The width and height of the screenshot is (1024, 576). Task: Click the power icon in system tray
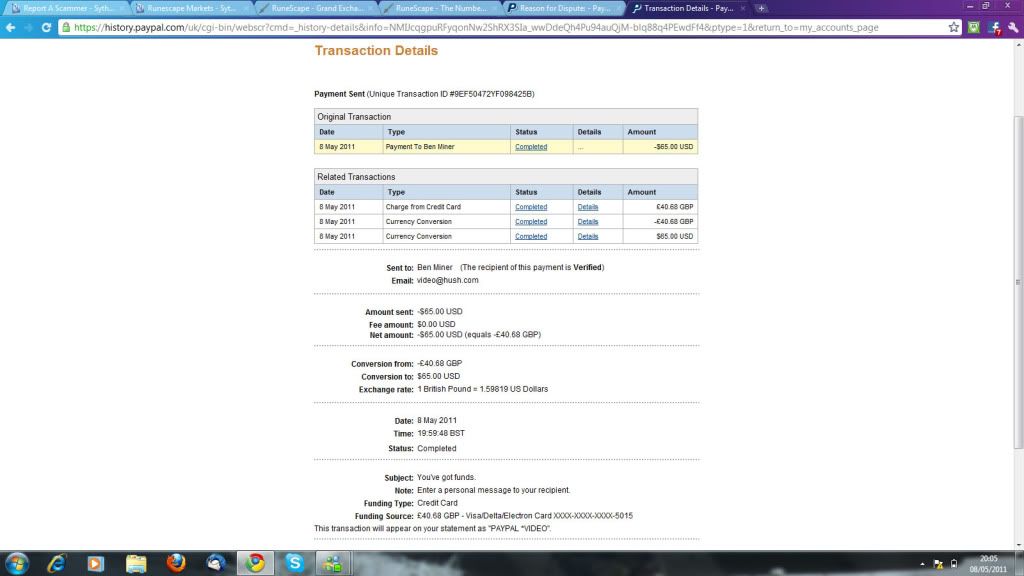pos(954,564)
